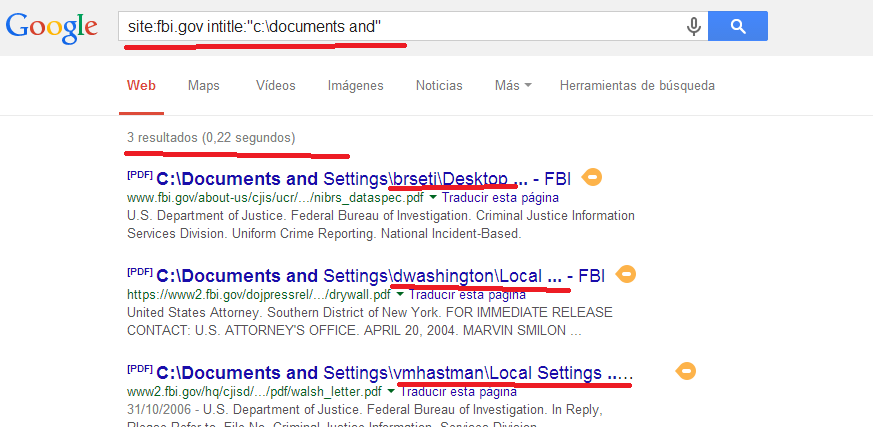Open dropdown arrow after nibrs_dataspec.pdf URL
This screenshot has height=427, width=873.
pos(433,198)
